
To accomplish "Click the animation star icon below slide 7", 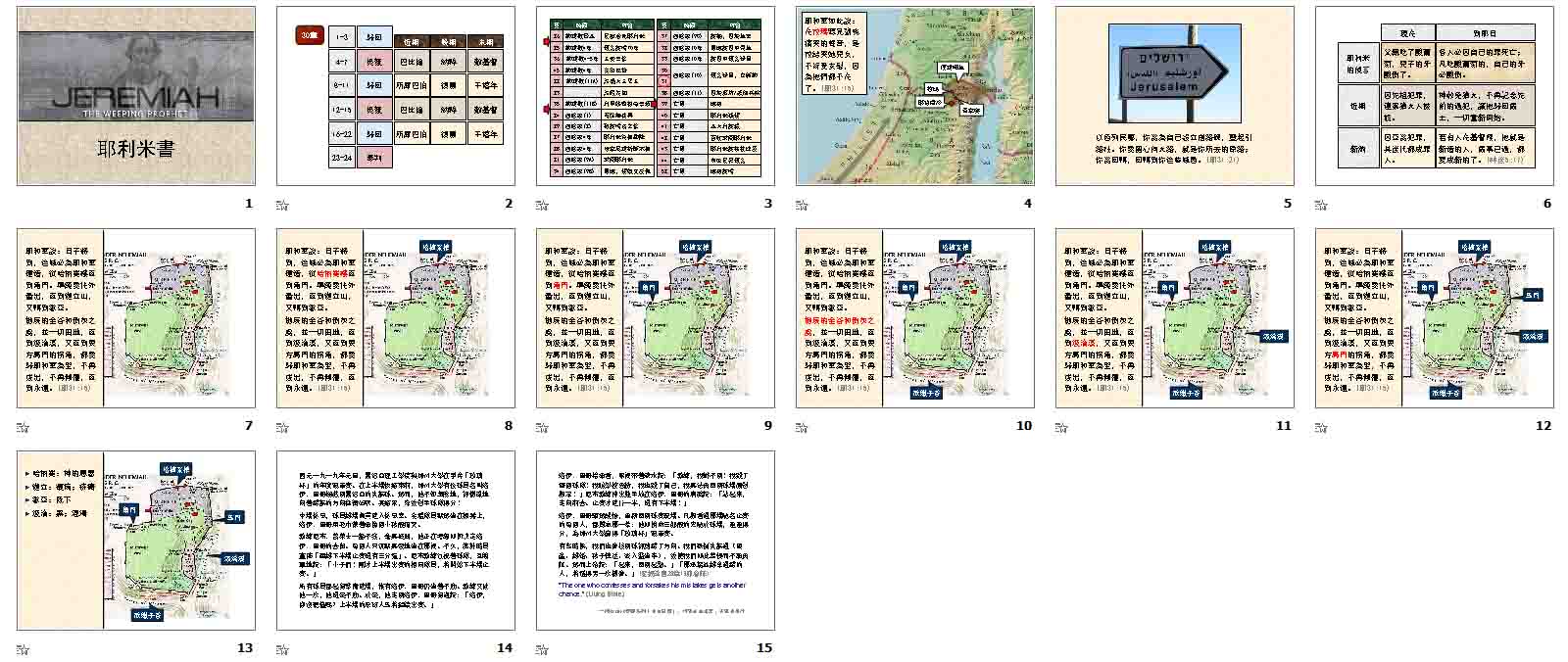I will click(23, 427).
